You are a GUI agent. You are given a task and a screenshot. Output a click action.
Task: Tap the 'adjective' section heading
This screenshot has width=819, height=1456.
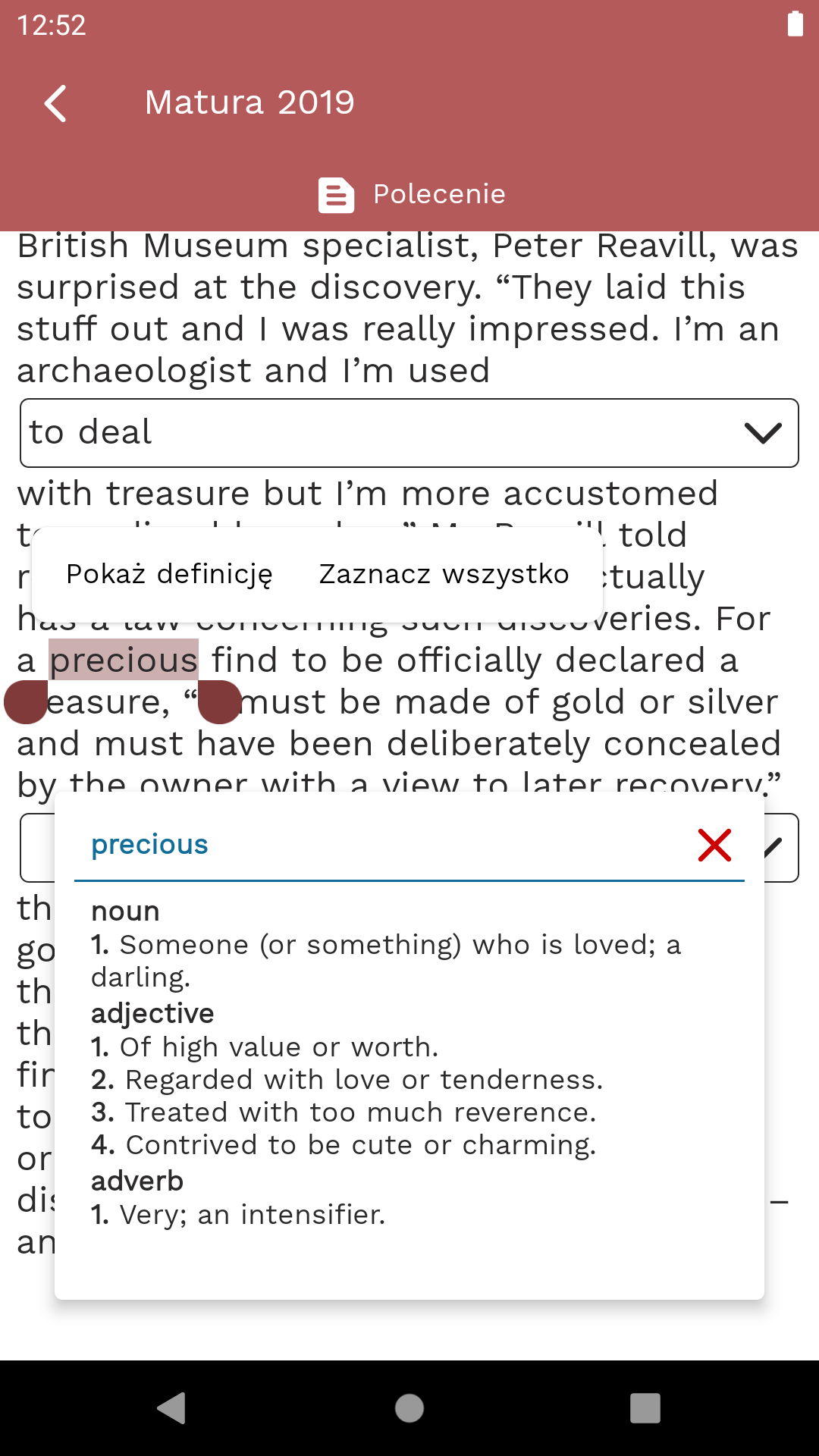(x=152, y=1013)
